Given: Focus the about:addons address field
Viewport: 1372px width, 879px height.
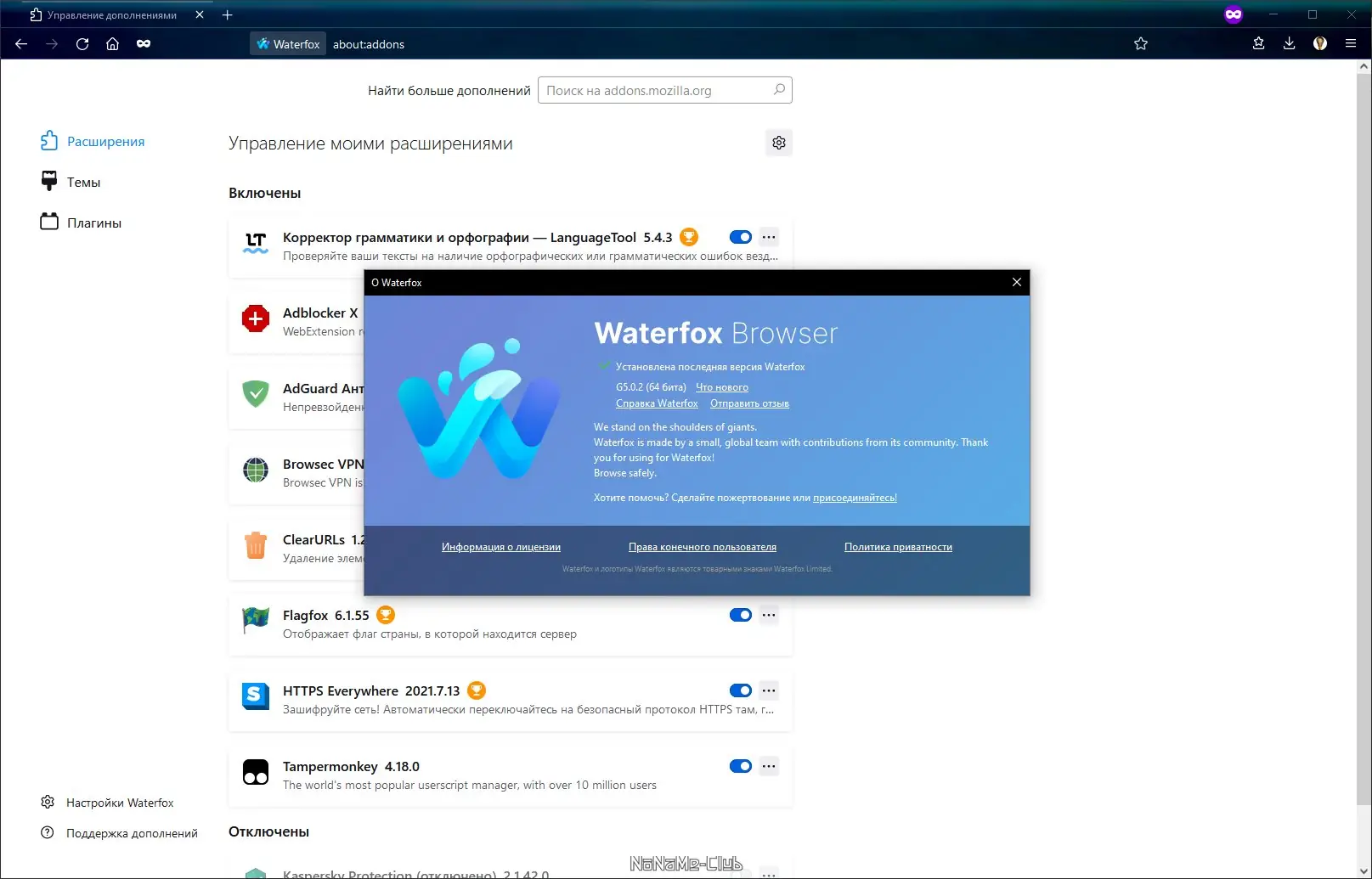Looking at the screenshot, I should click(369, 44).
